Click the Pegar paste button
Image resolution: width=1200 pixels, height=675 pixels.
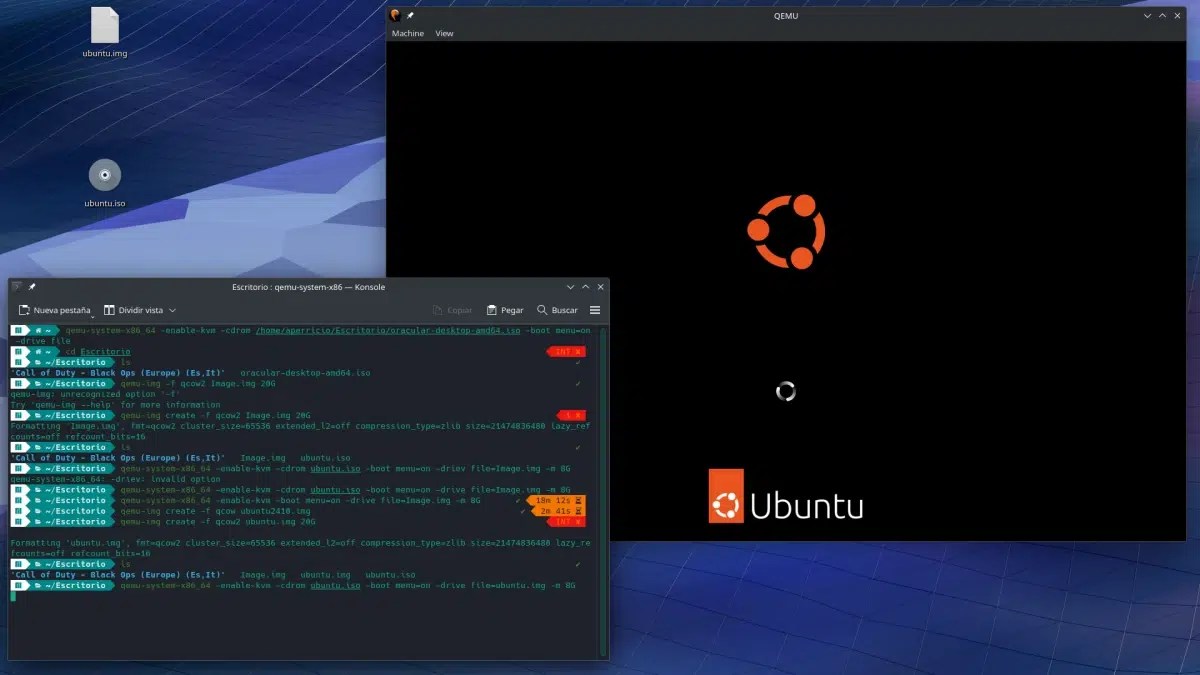[x=505, y=310]
